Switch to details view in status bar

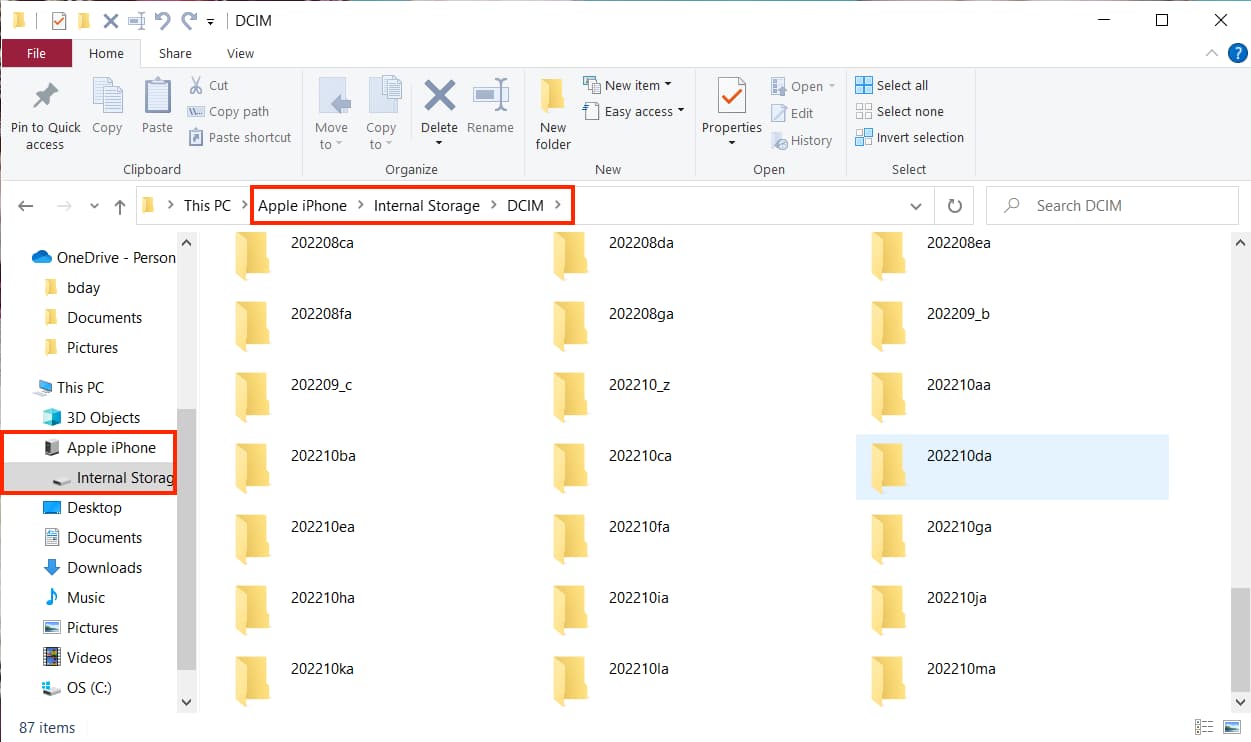click(x=1203, y=727)
